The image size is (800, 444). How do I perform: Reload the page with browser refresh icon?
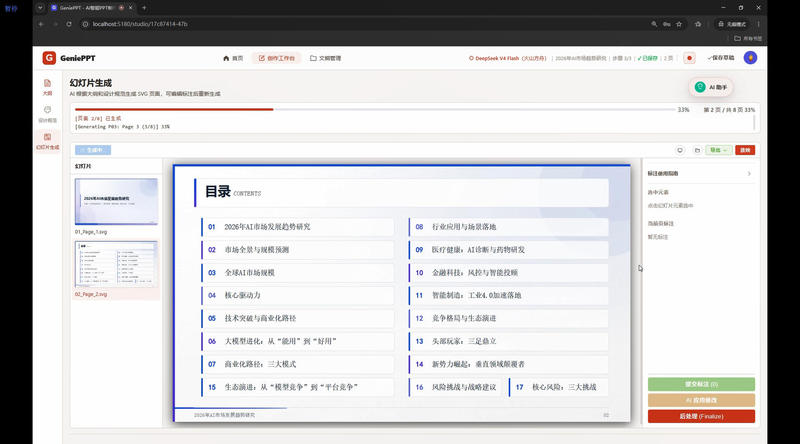(x=69, y=24)
